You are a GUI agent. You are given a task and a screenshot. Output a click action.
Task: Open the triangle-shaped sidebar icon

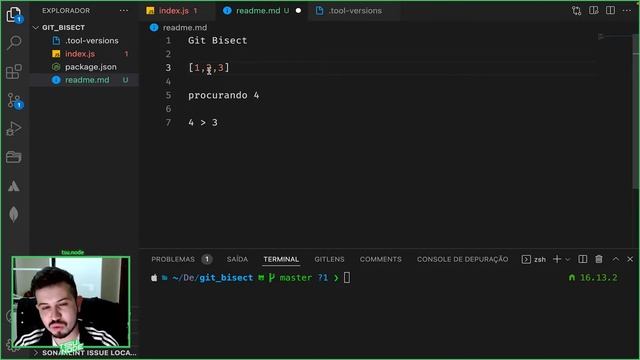[14, 186]
